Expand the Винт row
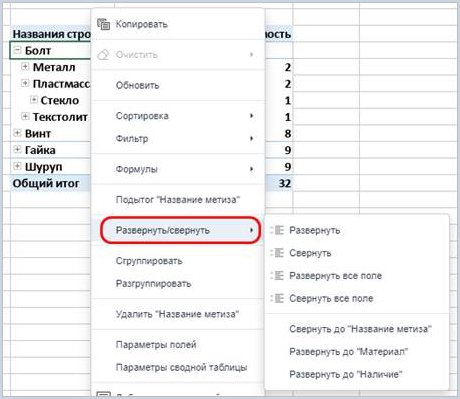 tap(17, 133)
